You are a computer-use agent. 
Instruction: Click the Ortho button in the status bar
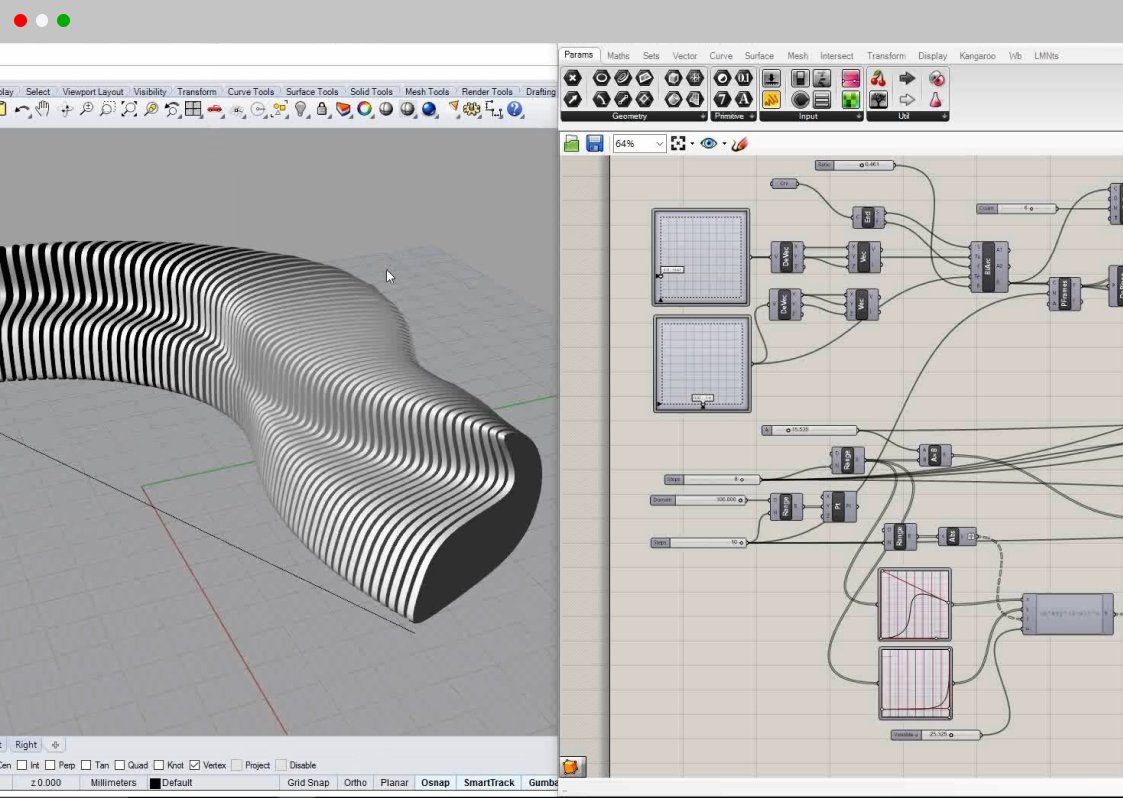point(355,782)
